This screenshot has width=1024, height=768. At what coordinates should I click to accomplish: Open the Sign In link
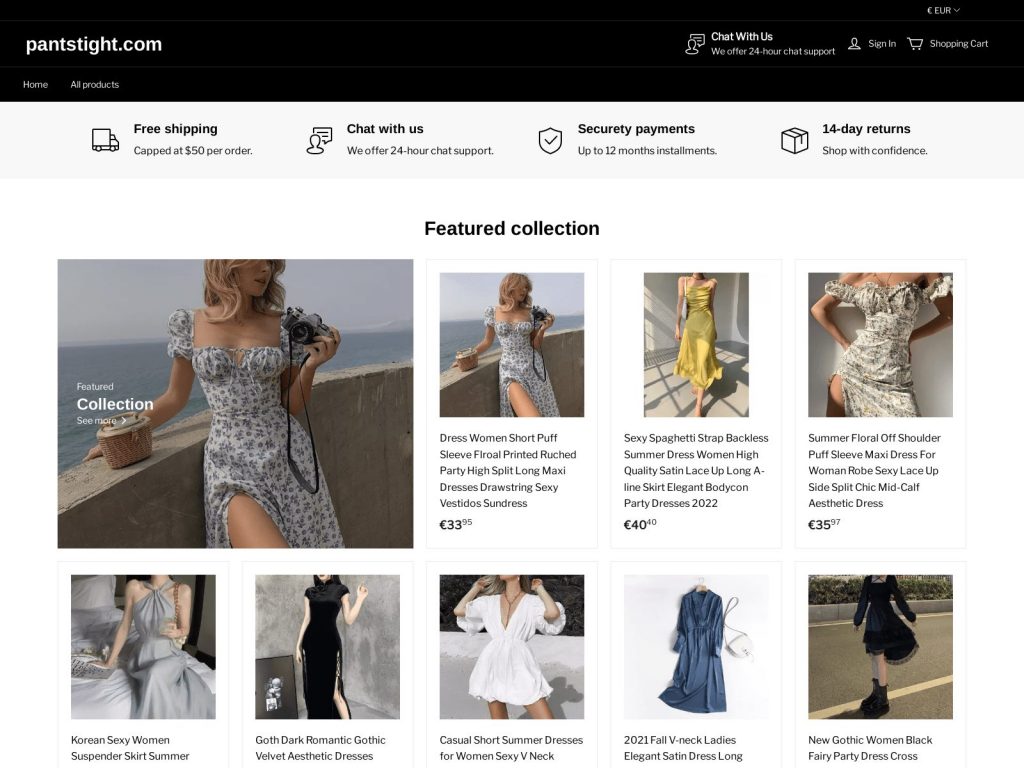tap(881, 44)
